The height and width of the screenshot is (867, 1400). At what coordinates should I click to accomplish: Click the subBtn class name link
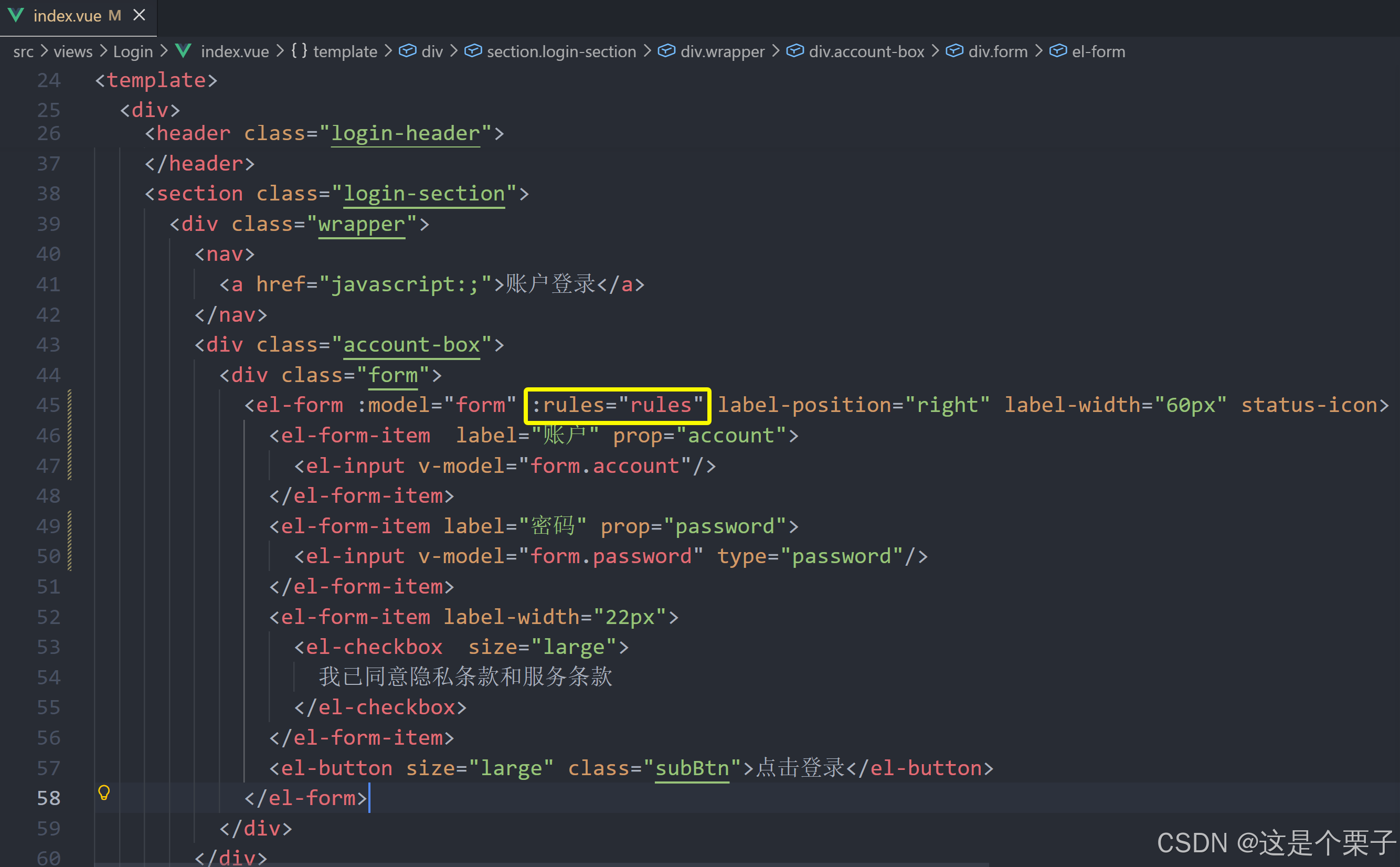click(x=692, y=768)
